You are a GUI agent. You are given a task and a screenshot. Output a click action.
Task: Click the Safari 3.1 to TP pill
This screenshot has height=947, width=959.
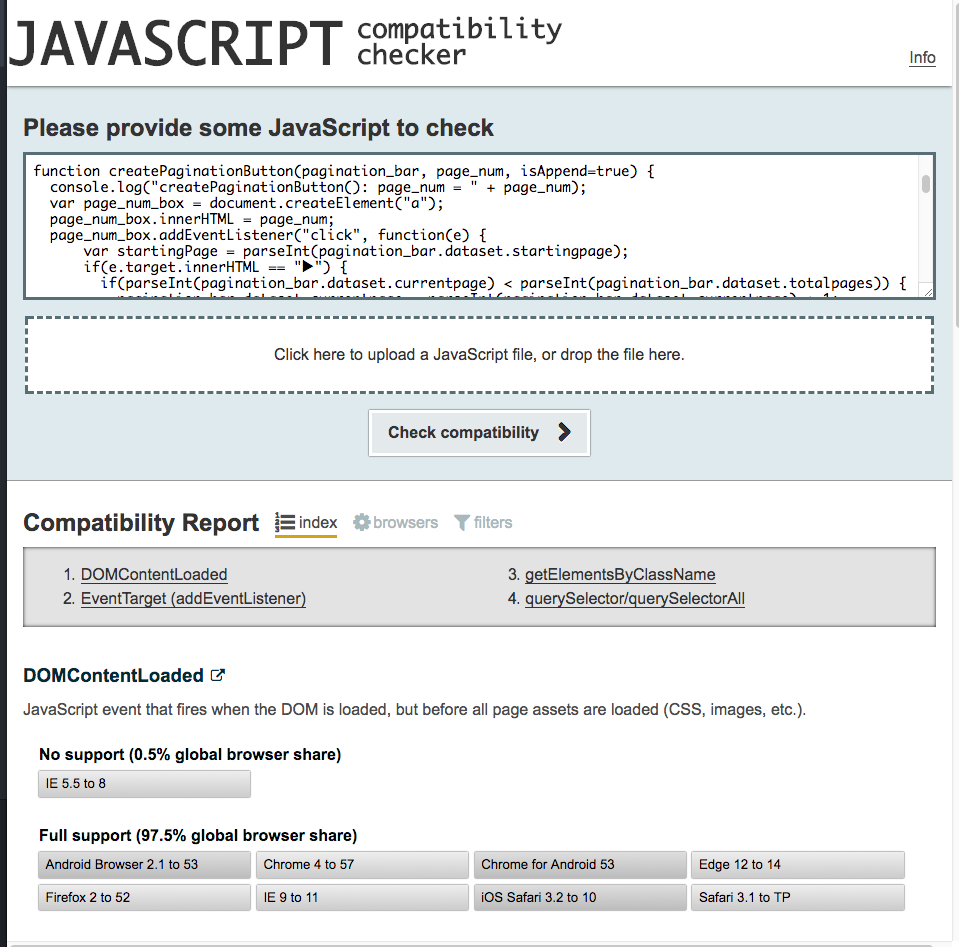(x=797, y=897)
